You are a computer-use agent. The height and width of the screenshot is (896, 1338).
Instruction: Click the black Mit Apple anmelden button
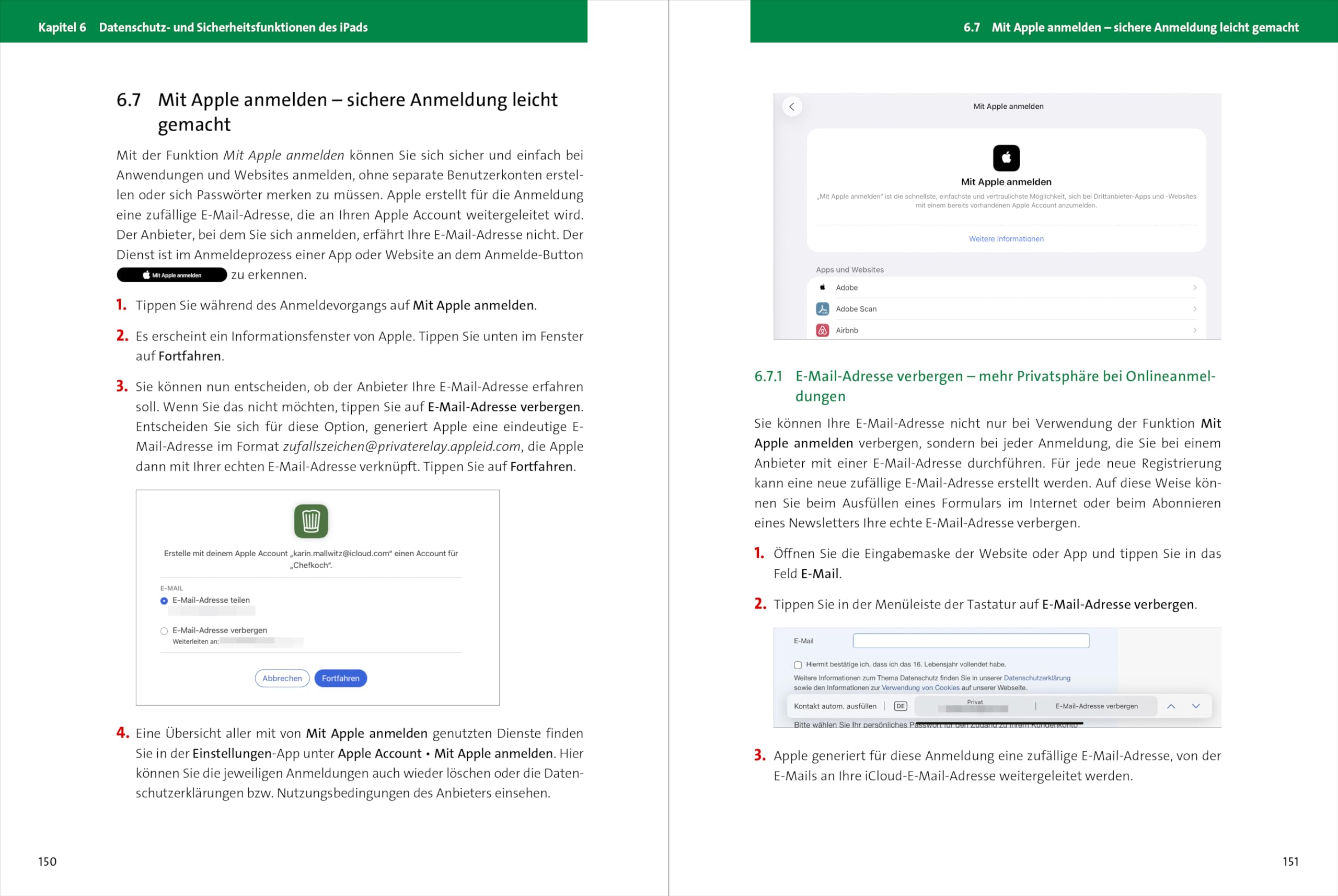coord(172,275)
